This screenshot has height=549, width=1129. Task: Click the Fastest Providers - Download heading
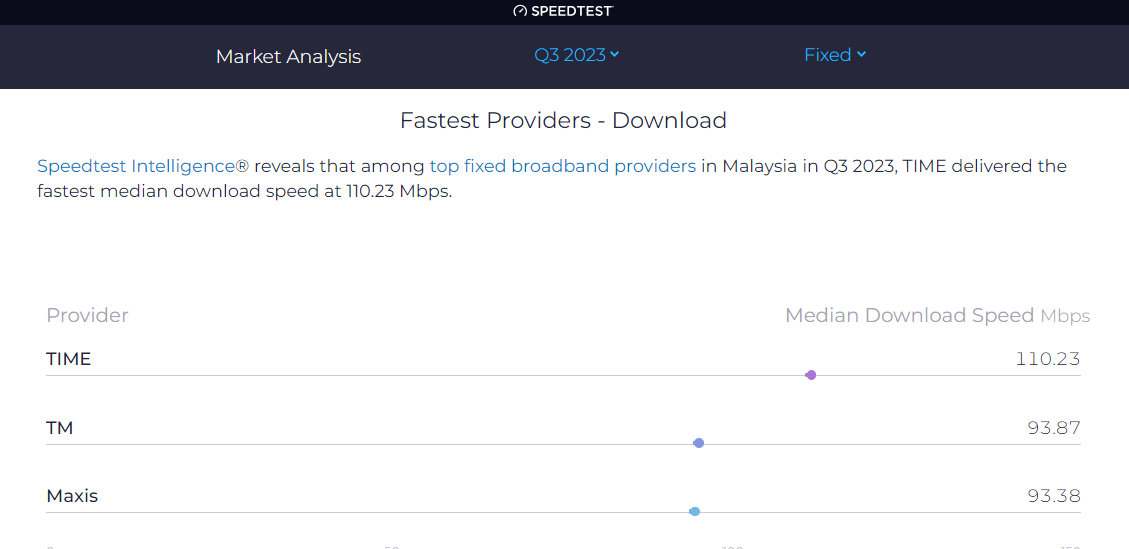pyautogui.click(x=563, y=121)
